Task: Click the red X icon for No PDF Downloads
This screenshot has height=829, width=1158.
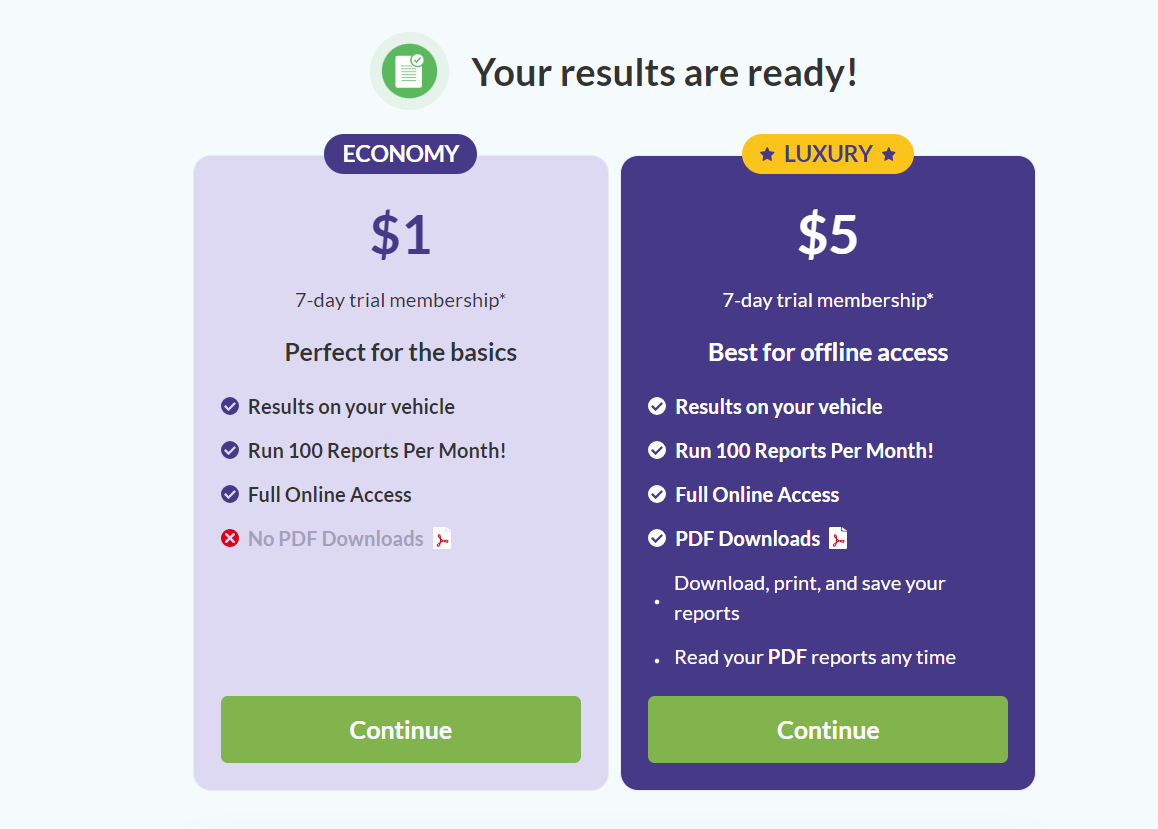Action: (x=230, y=538)
